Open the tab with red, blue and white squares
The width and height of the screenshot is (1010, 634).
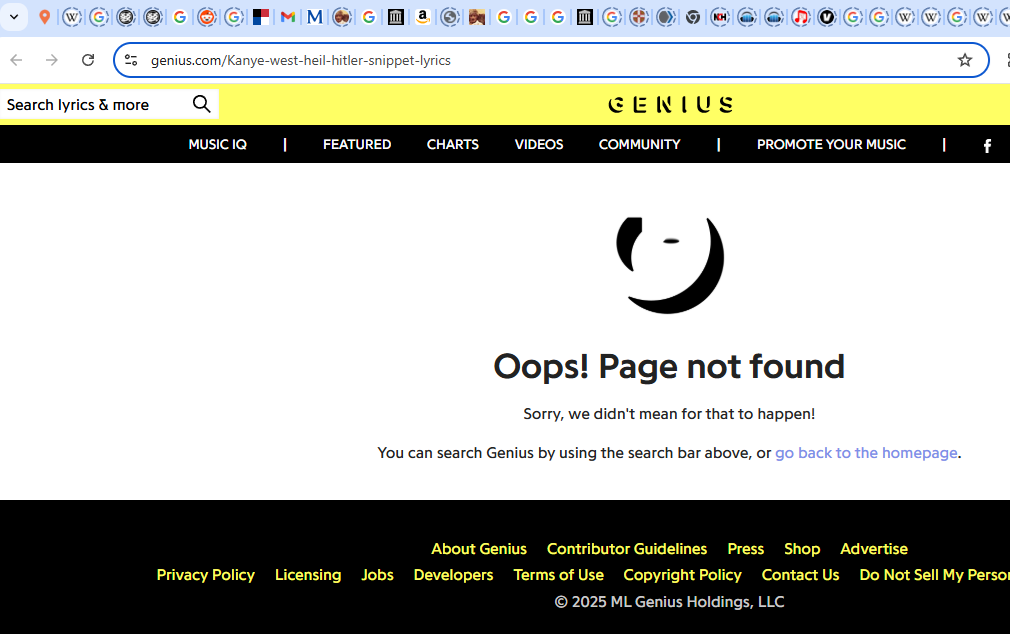261,17
